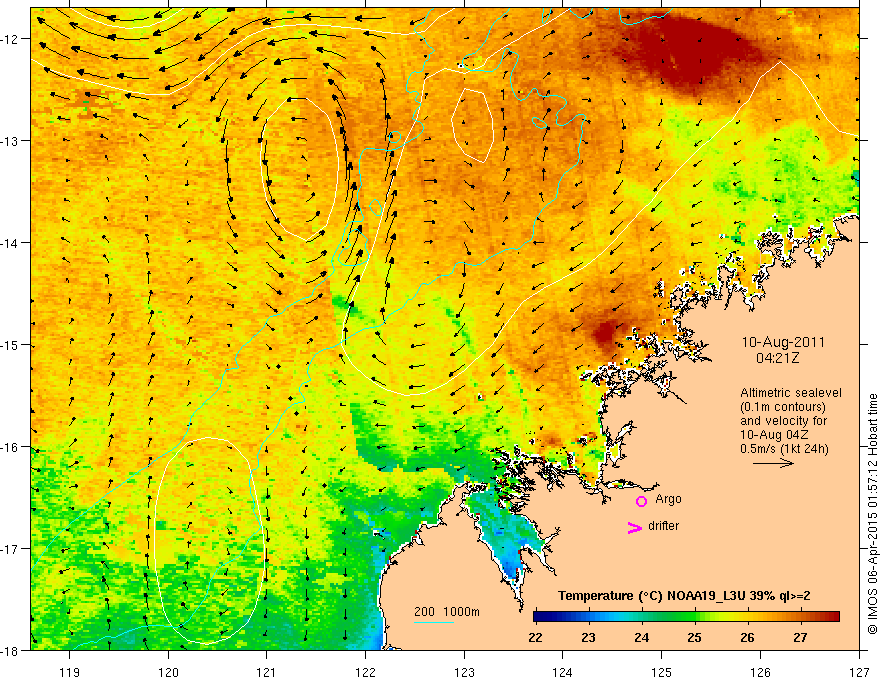Click the 'and velocity for' text line

tap(783, 421)
